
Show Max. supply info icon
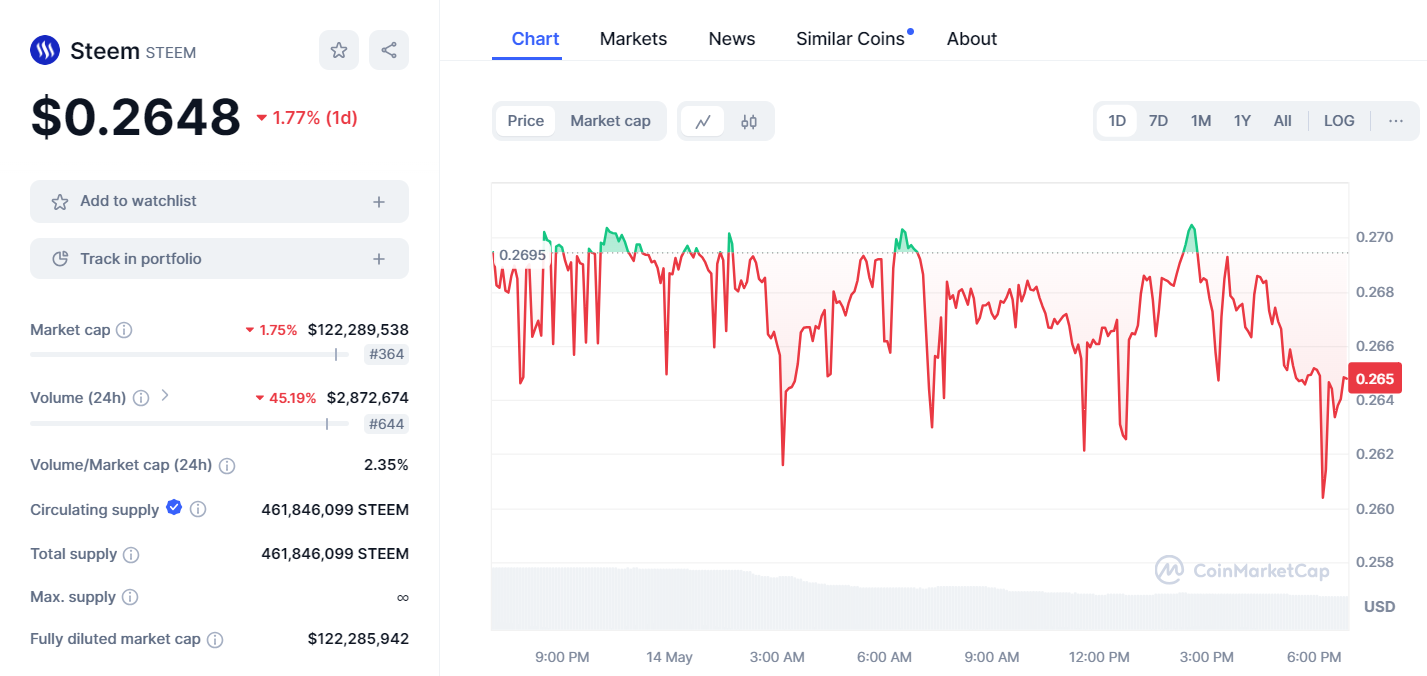pos(130,597)
